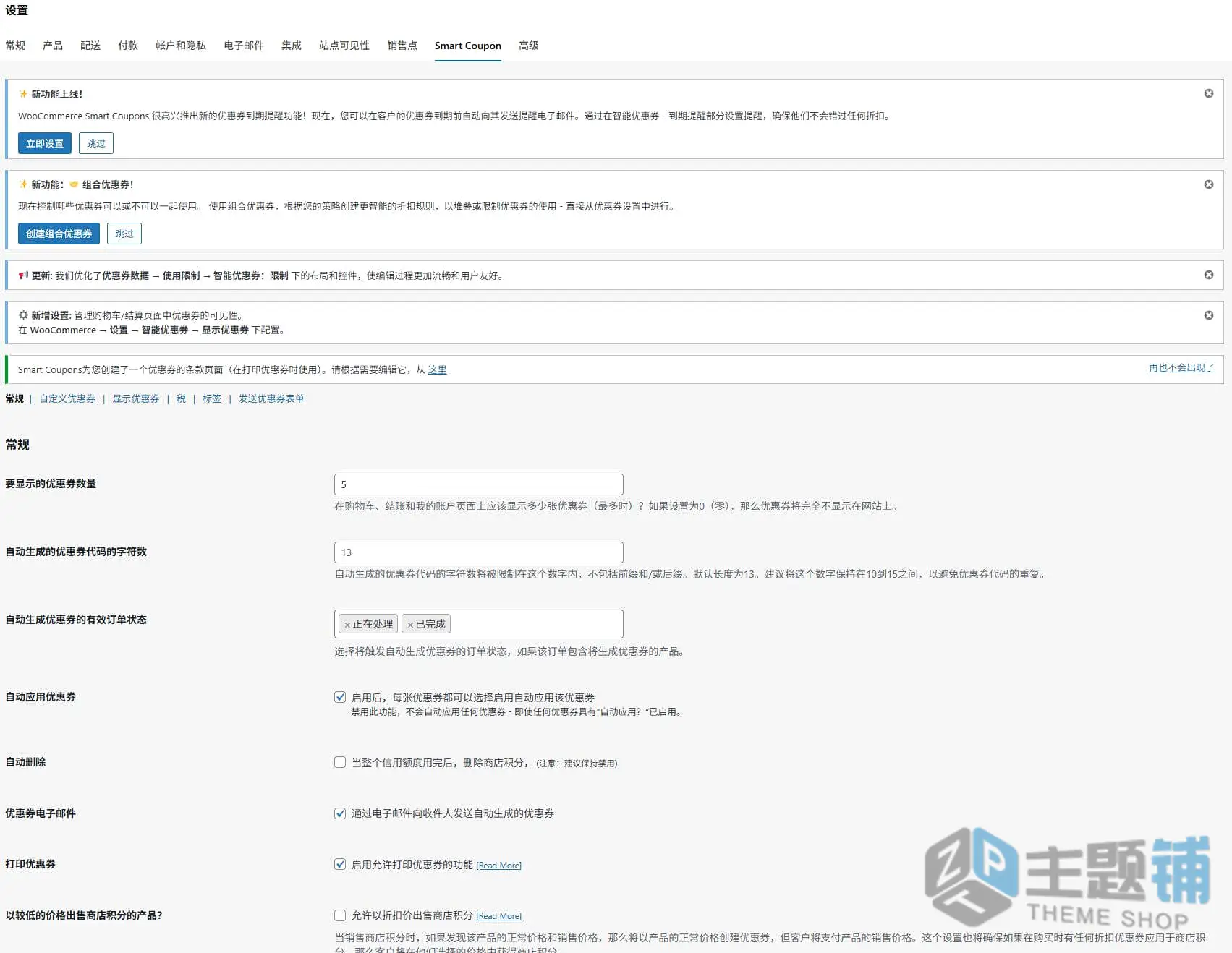Screen dimensions: 1232x953
Task: Open the 产品 settings tab
Action: (53, 46)
